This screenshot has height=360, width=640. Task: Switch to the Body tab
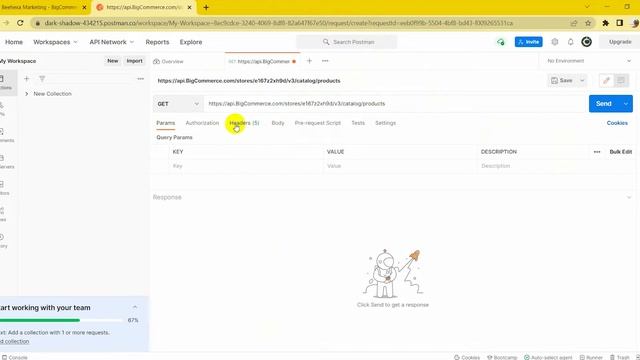(x=278, y=123)
